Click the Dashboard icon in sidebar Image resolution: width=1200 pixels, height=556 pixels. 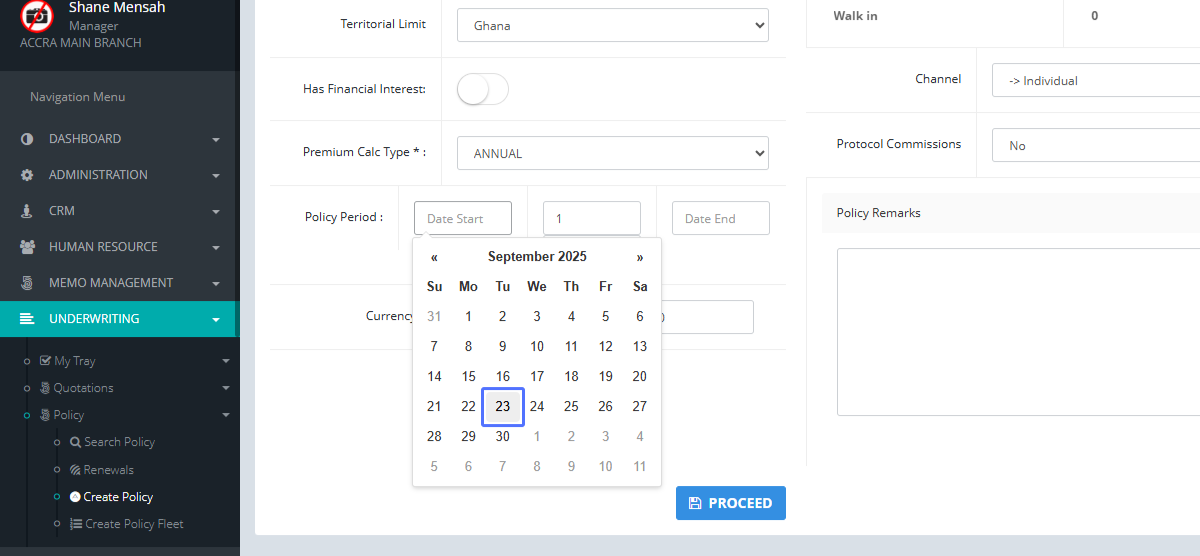[27, 139]
